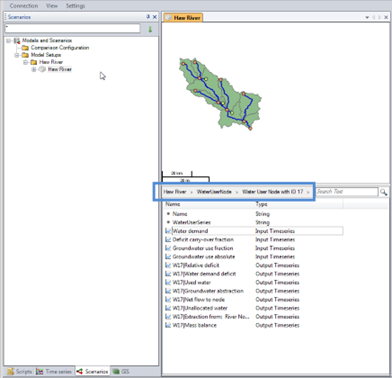Close the Scenarios panel

(x=155, y=17)
